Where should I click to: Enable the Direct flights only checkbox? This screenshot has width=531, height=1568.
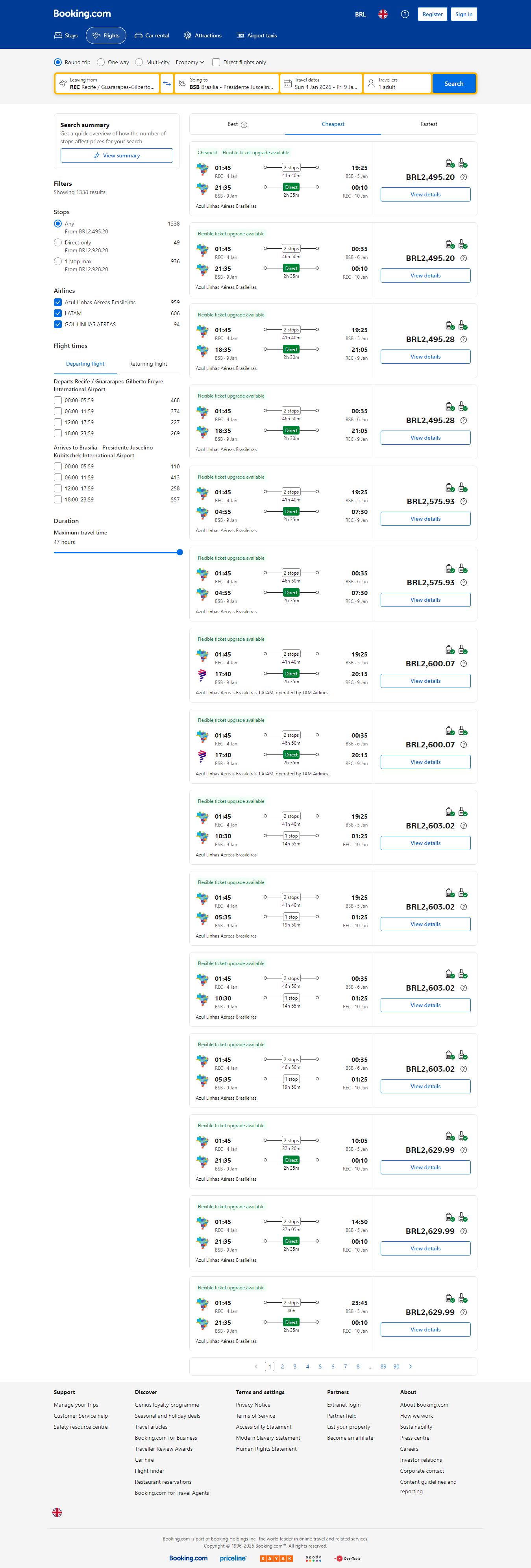tap(216, 62)
